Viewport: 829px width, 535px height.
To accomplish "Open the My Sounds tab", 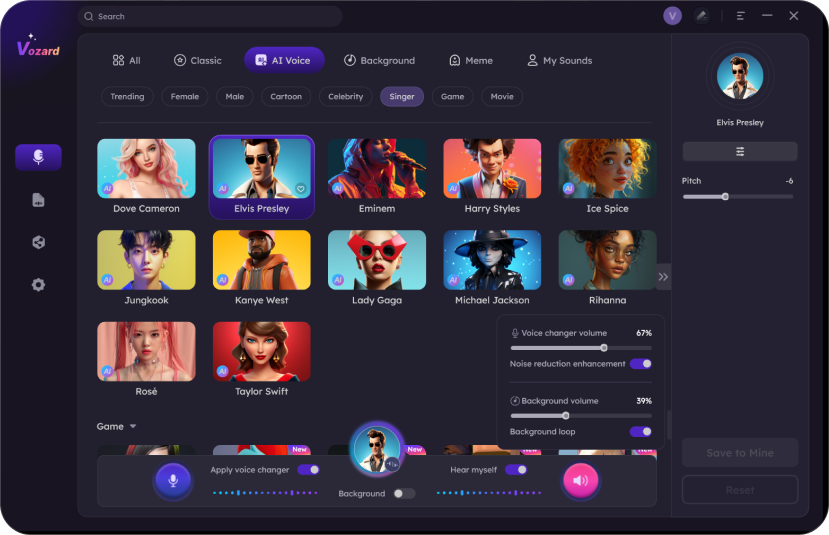I will [559, 60].
